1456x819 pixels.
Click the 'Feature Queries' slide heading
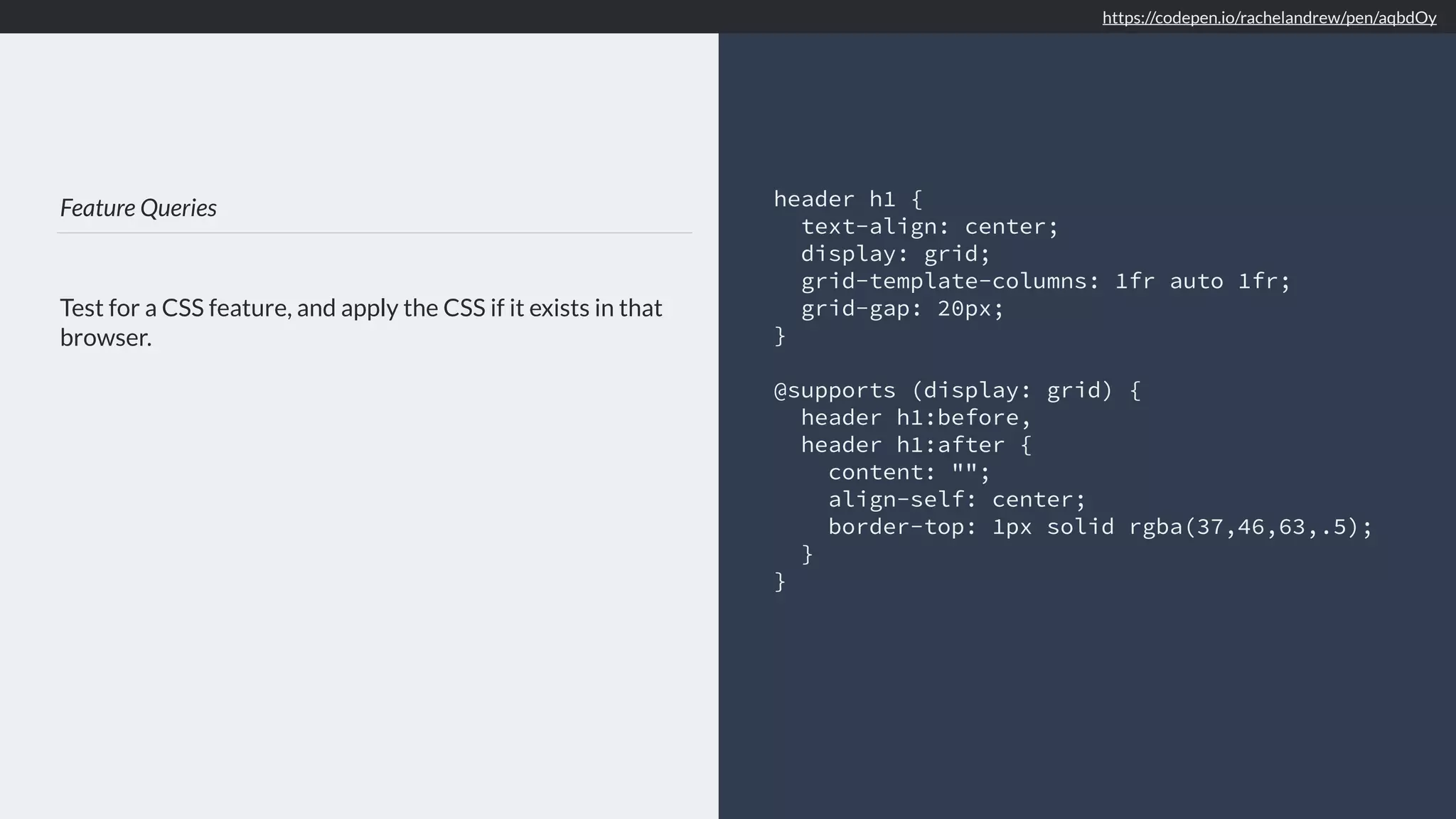139,208
